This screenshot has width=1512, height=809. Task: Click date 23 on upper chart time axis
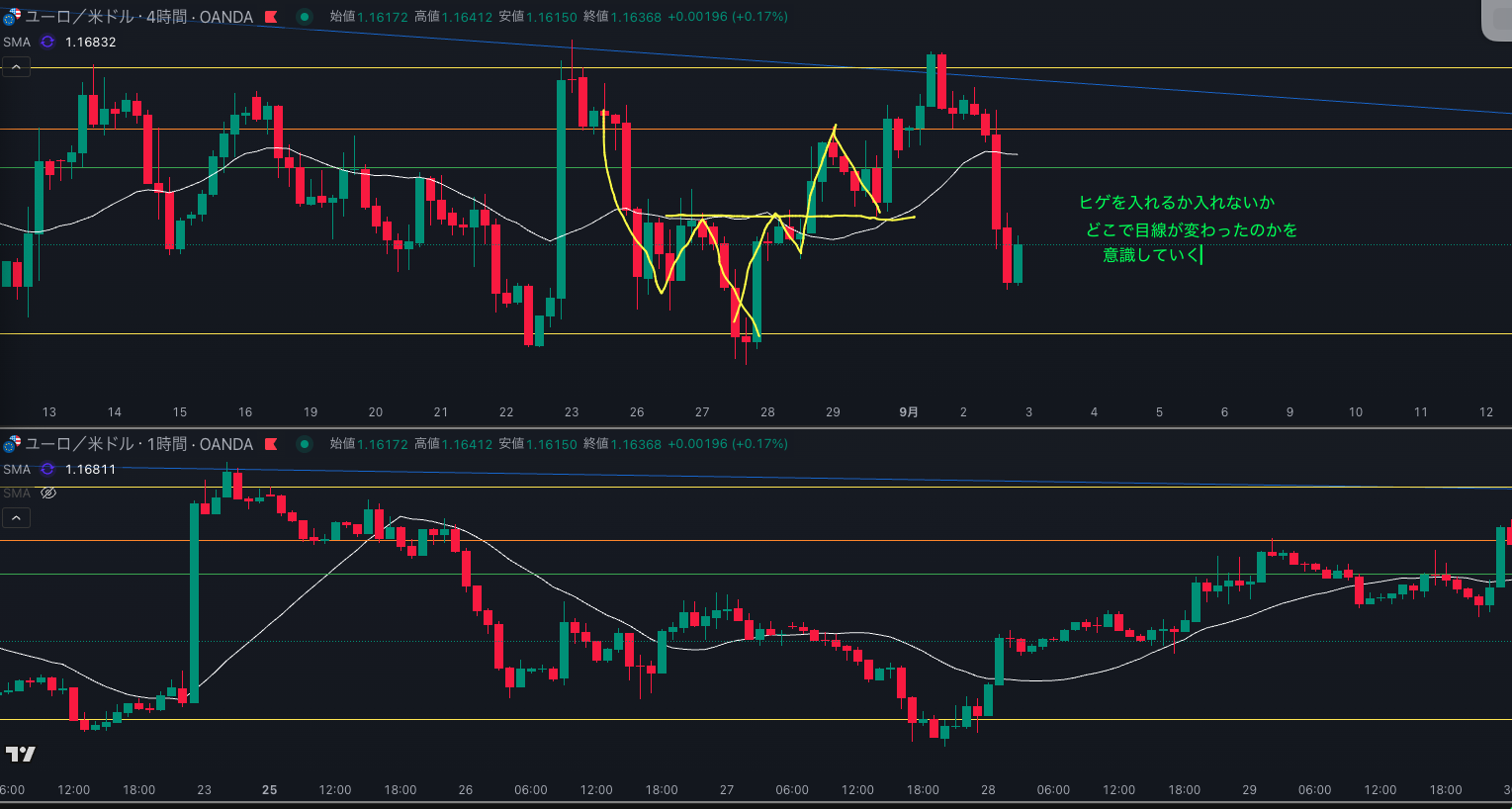(x=572, y=412)
